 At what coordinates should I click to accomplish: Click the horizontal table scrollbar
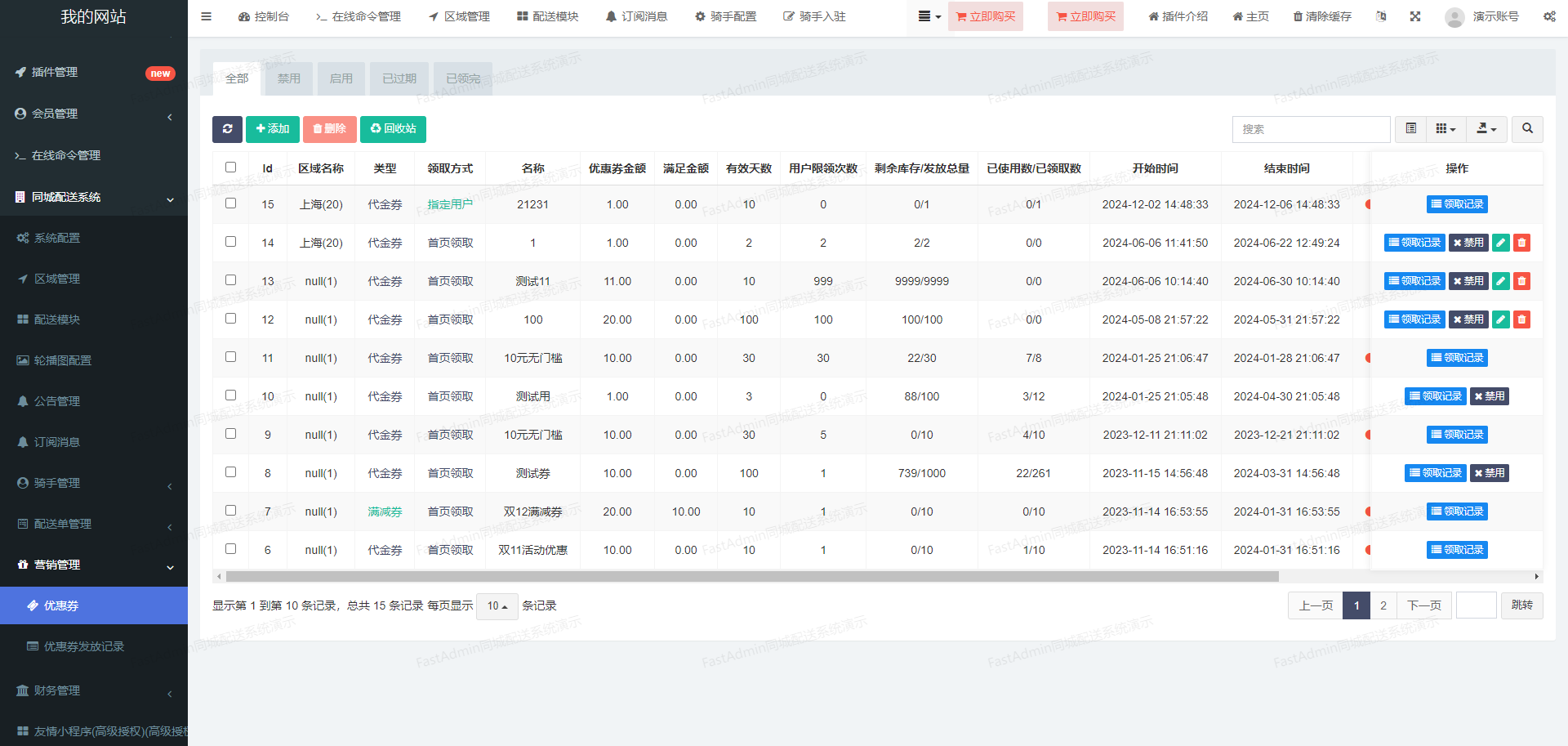click(751, 577)
